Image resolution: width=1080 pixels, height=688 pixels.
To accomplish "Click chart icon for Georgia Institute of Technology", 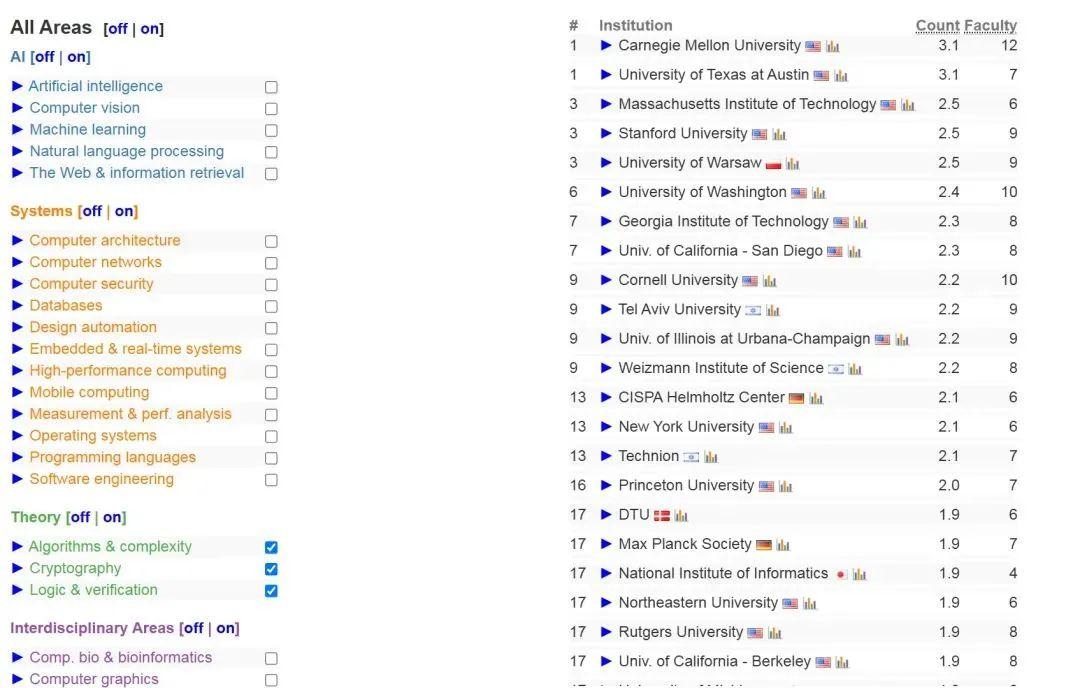I will click(860, 222).
